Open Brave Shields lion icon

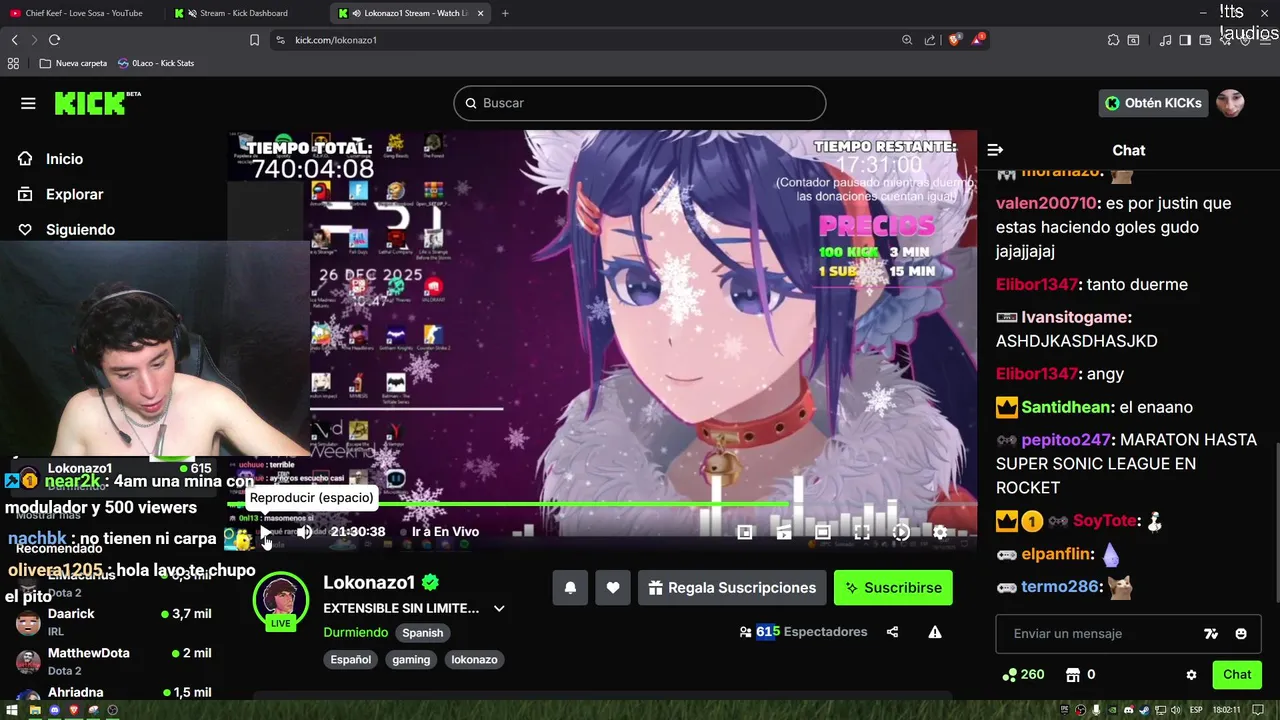tap(954, 40)
